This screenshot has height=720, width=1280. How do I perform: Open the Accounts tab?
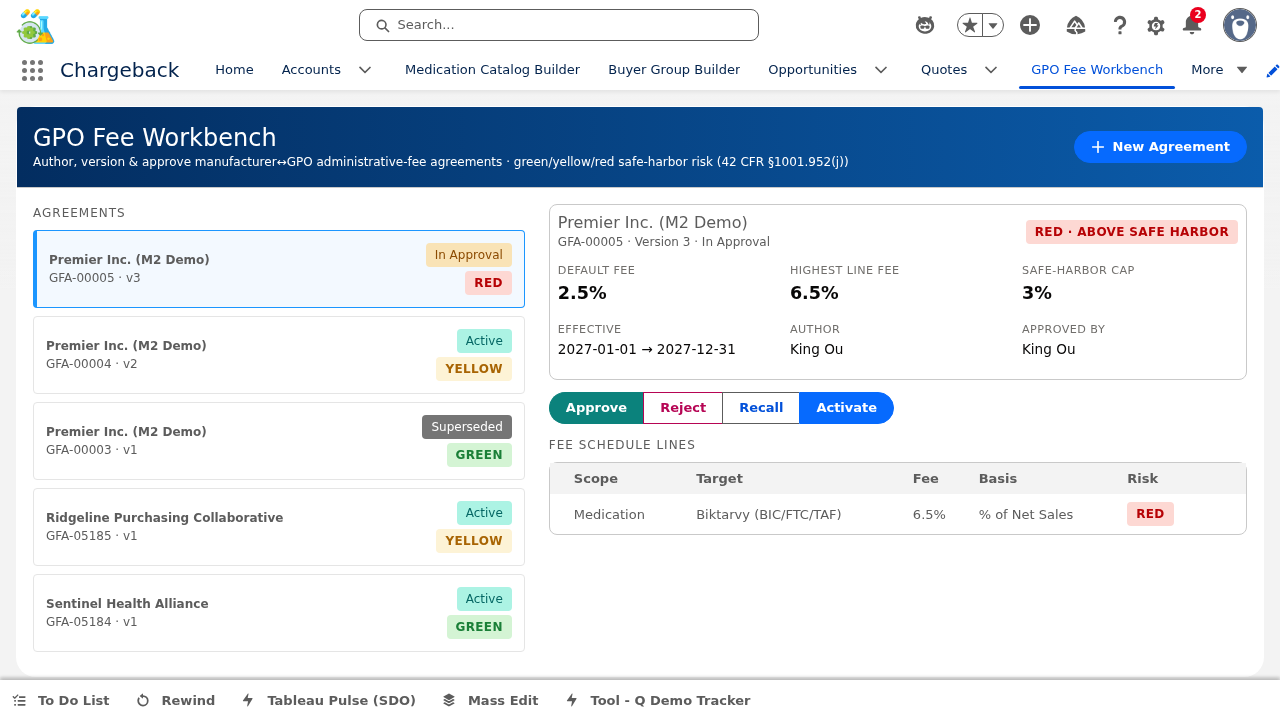point(311,69)
